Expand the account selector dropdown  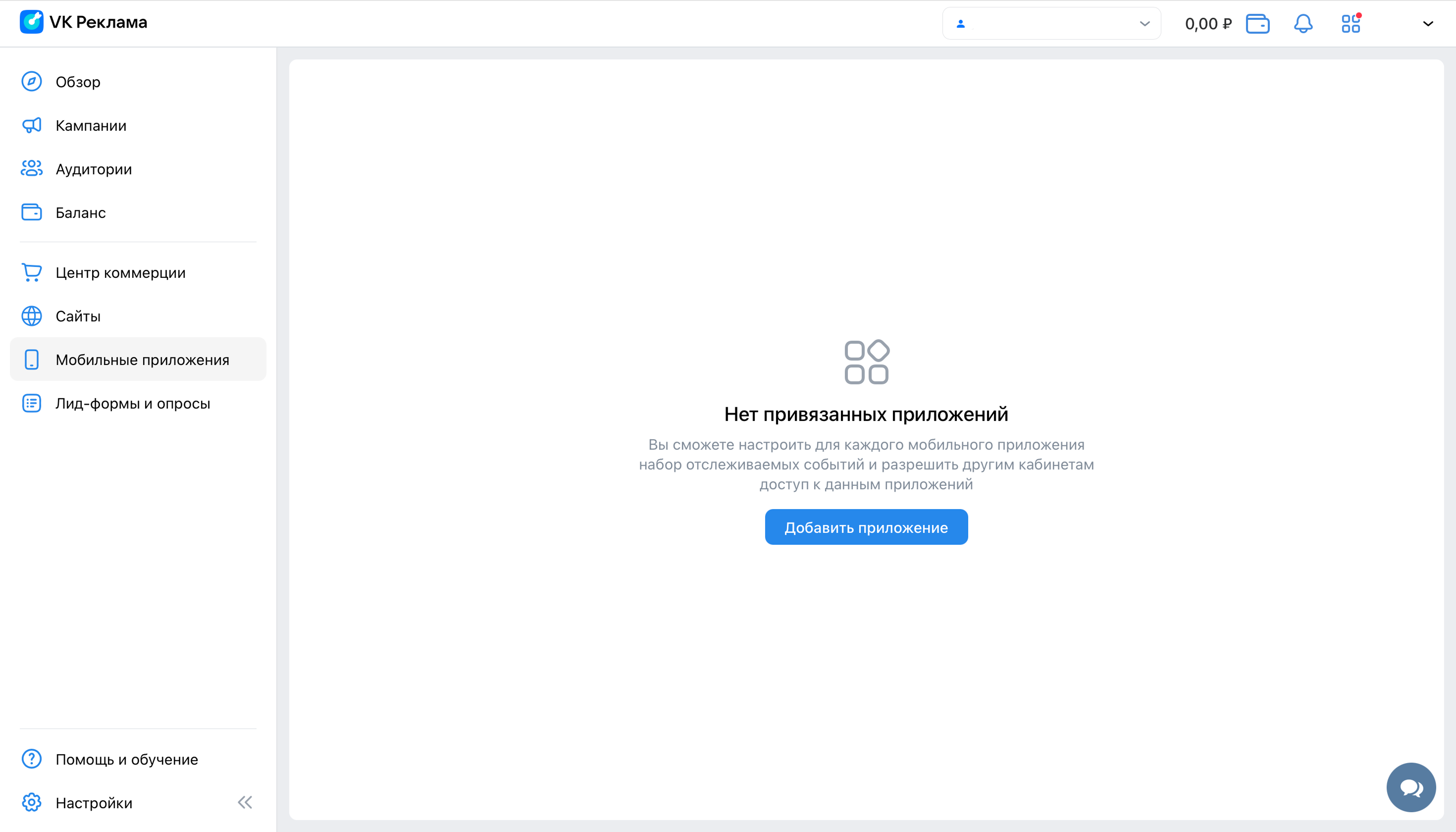tap(1051, 24)
